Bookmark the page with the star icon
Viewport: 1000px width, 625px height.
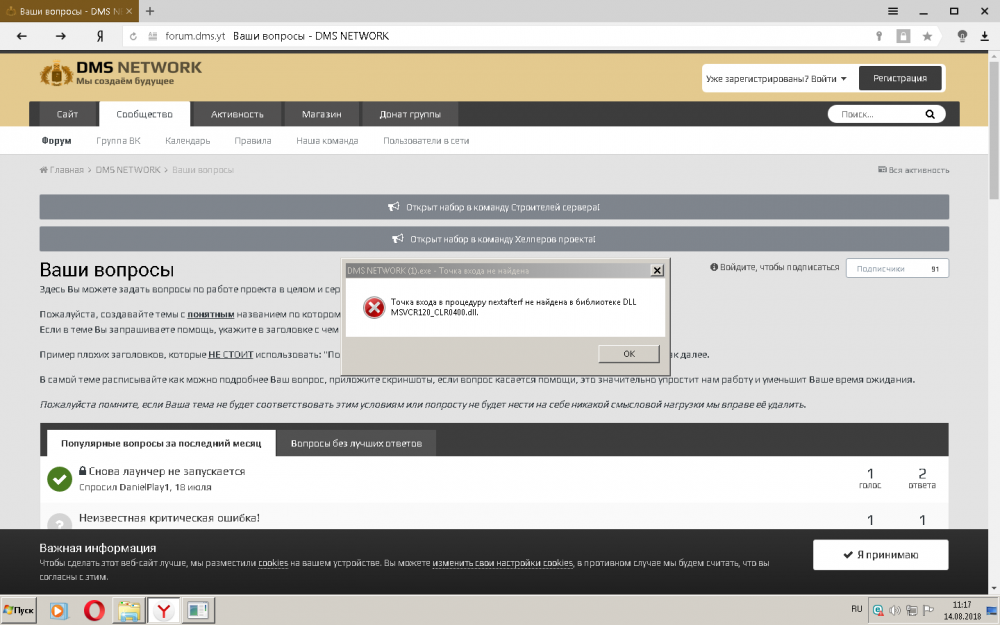(927, 36)
